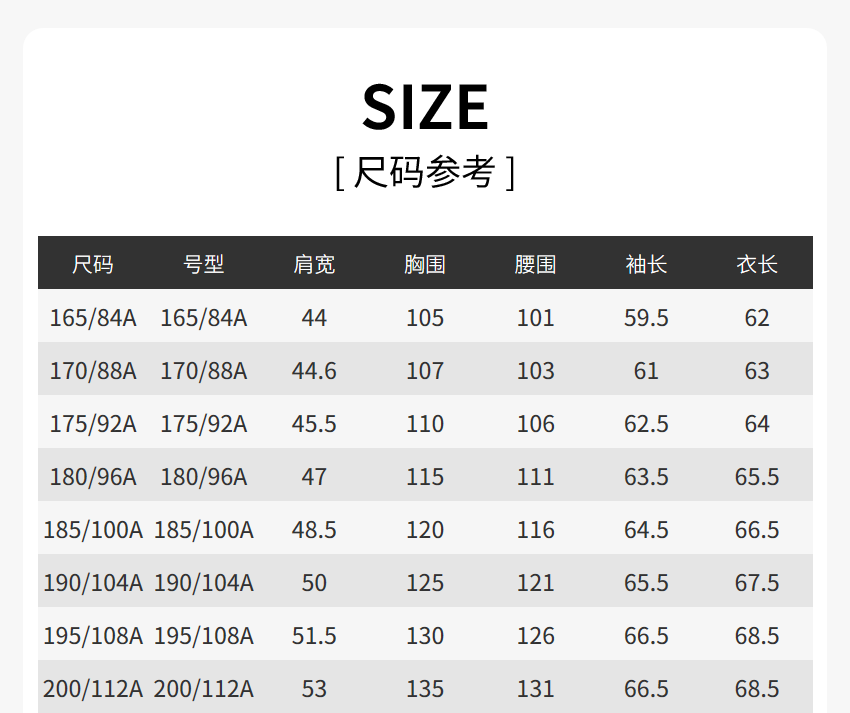Click the 袖长 column header
The image size is (850, 713).
pyautogui.click(x=646, y=264)
